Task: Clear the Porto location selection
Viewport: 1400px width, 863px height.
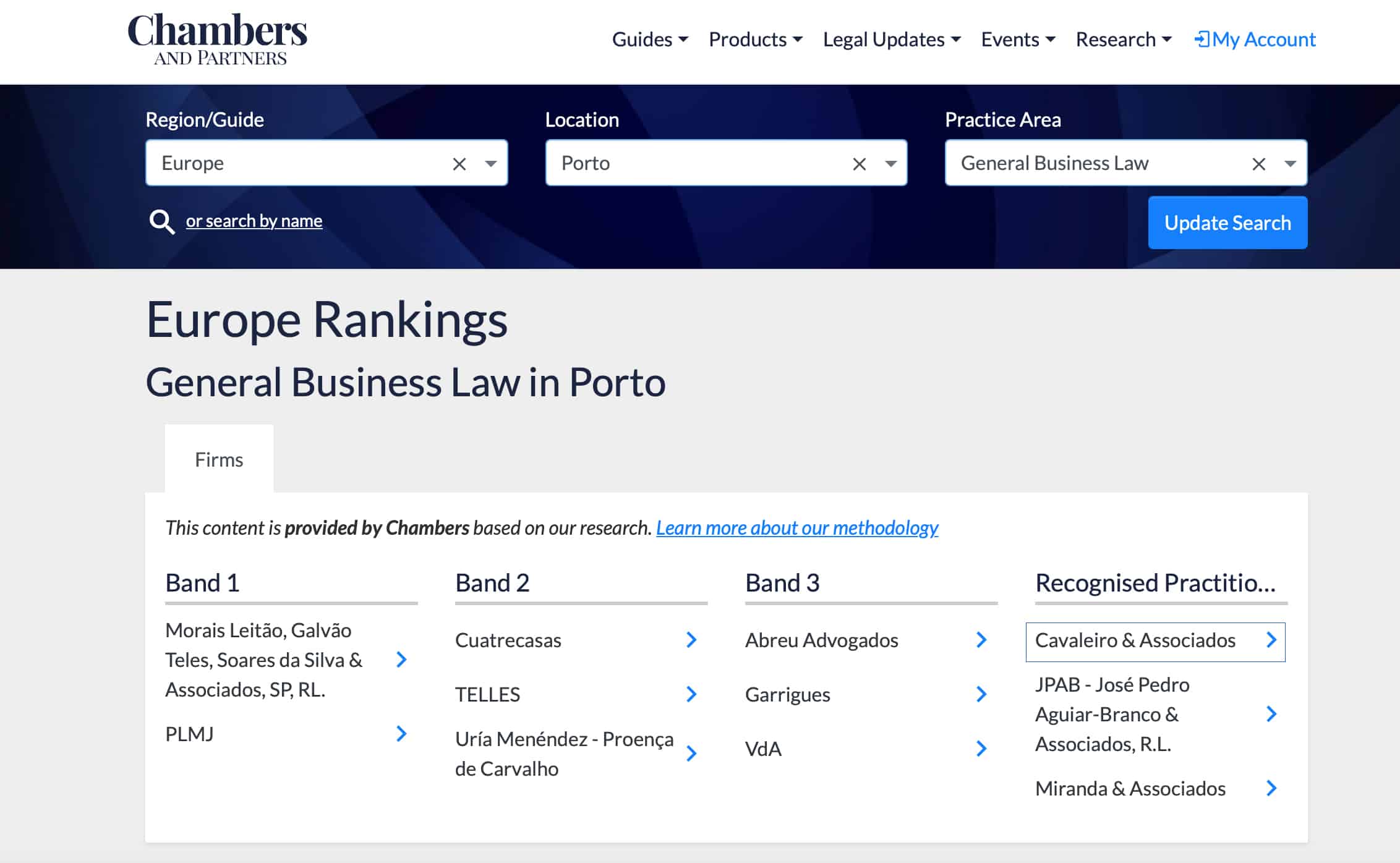Action: tap(859, 164)
